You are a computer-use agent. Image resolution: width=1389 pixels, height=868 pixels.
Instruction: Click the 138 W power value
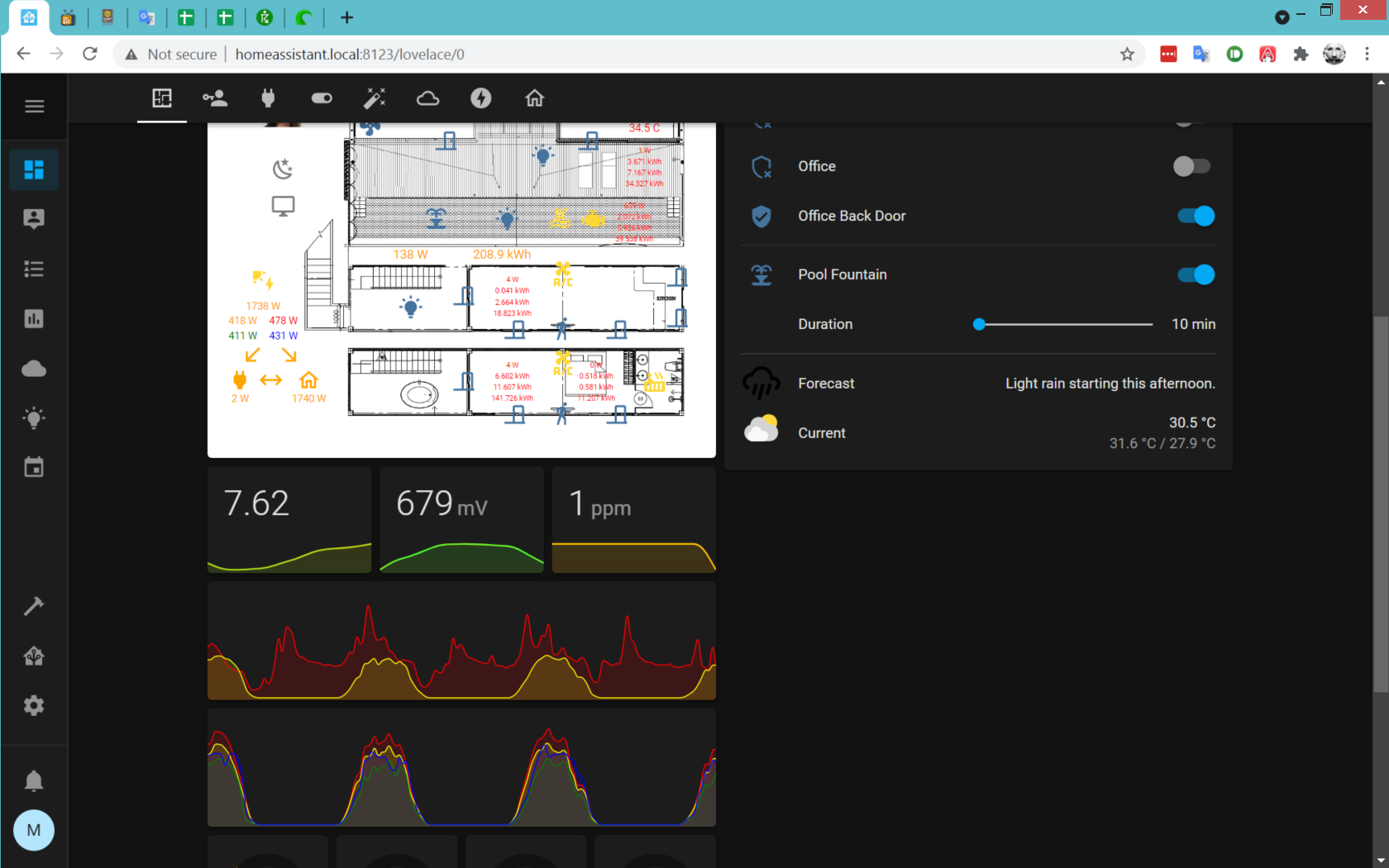coord(410,255)
